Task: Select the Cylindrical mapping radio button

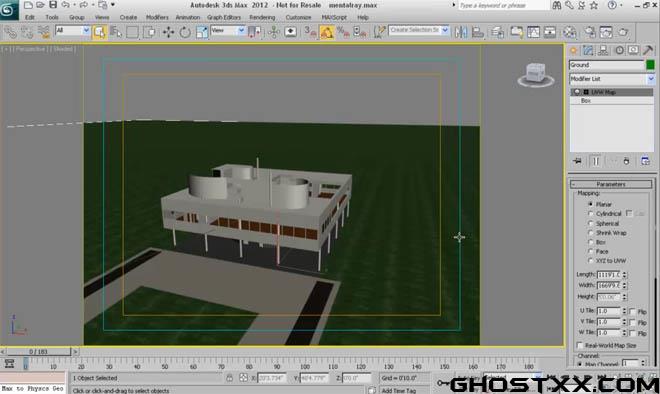Action: [591, 214]
